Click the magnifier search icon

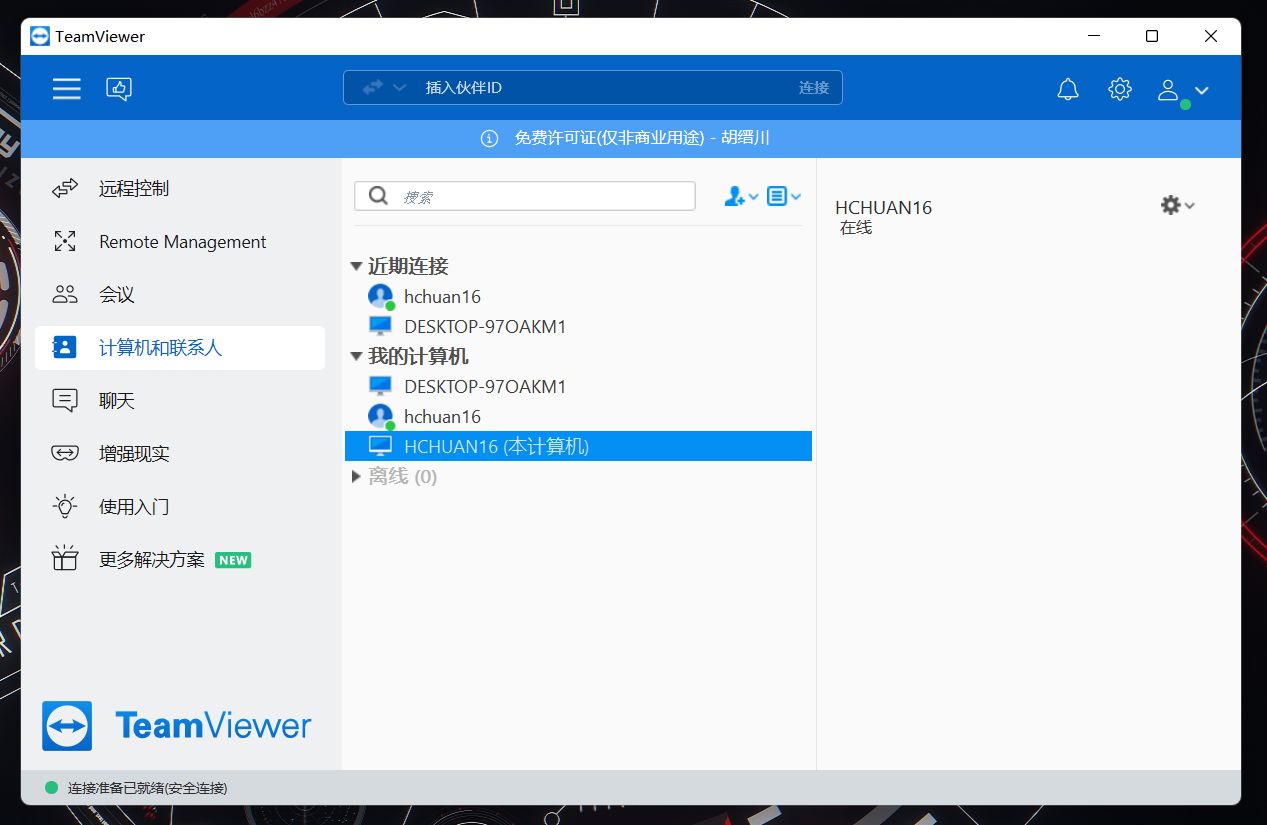click(x=378, y=196)
